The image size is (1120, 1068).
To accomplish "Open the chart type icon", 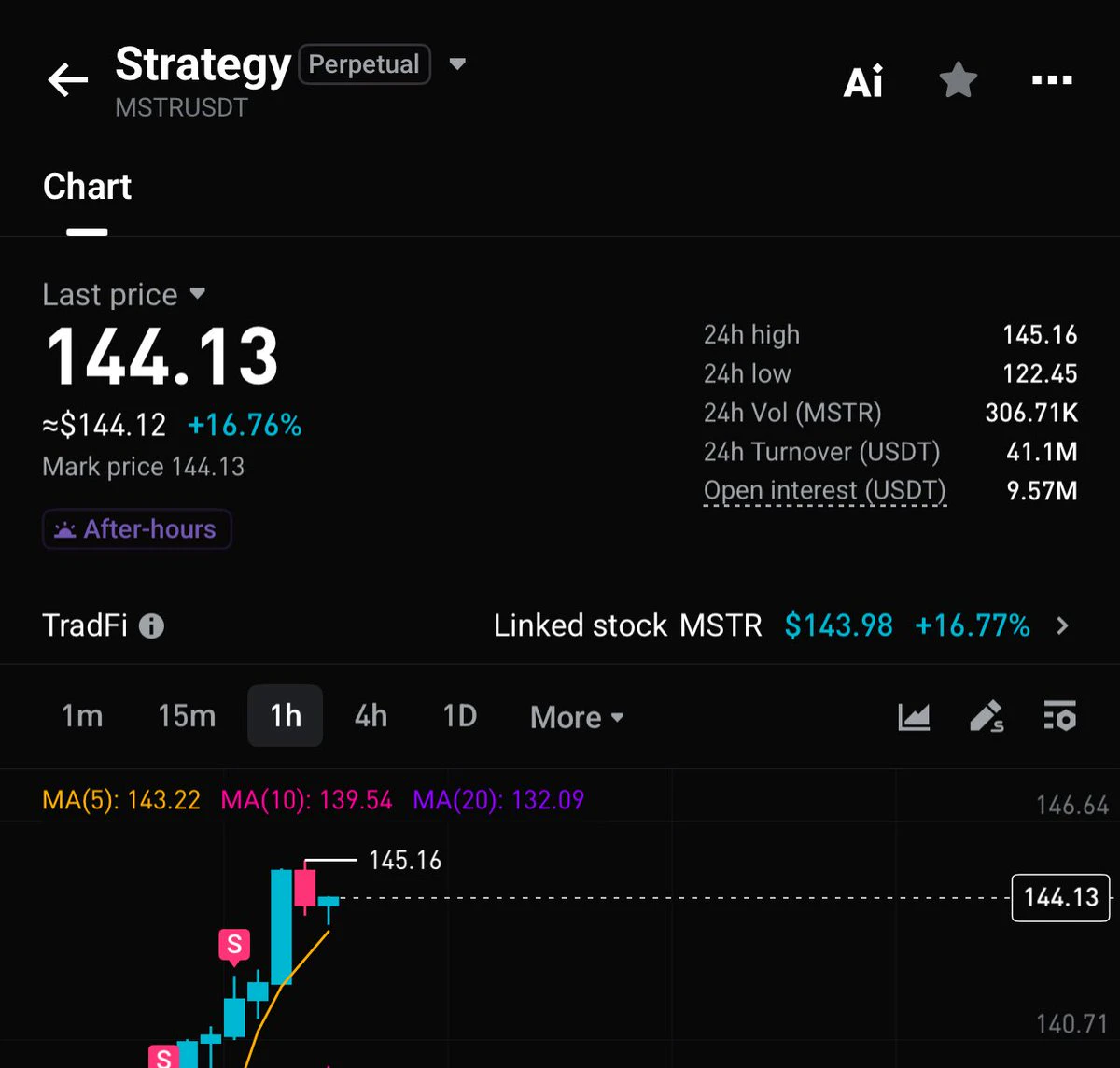I will coord(914,717).
